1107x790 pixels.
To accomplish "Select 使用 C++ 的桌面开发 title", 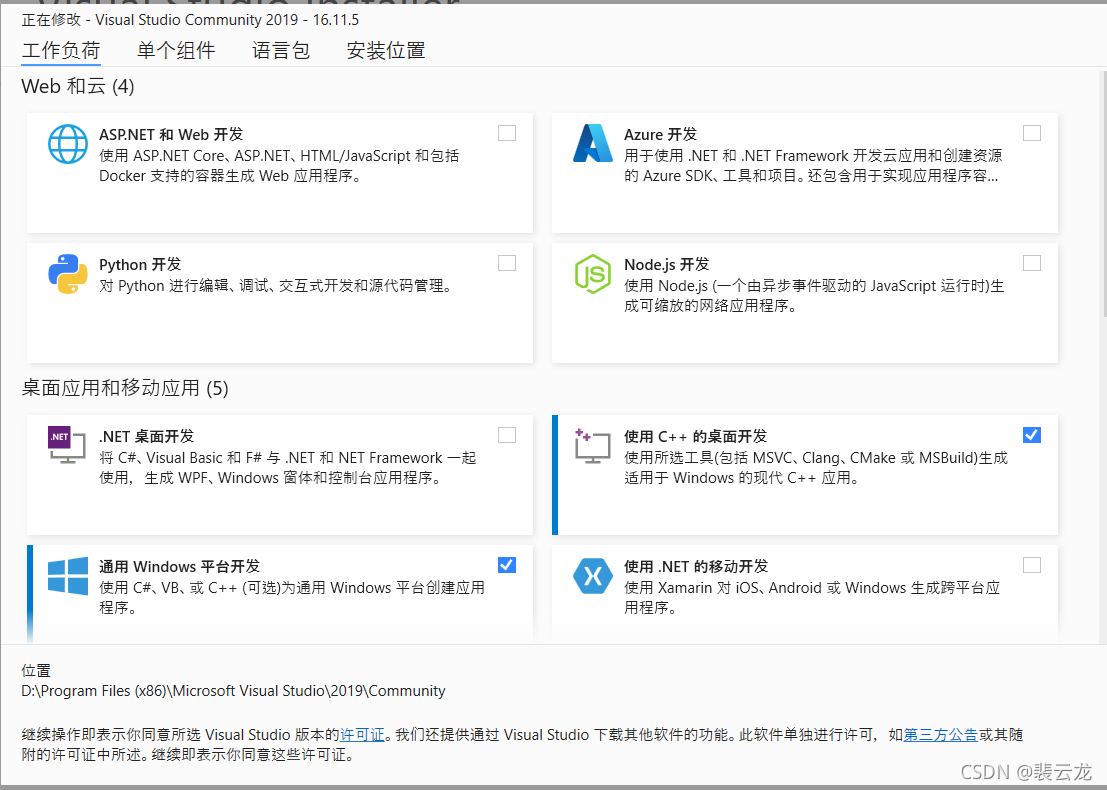I will point(695,436).
